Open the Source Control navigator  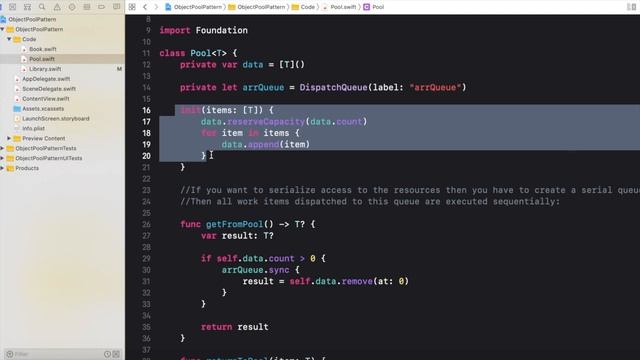coord(12,7)
